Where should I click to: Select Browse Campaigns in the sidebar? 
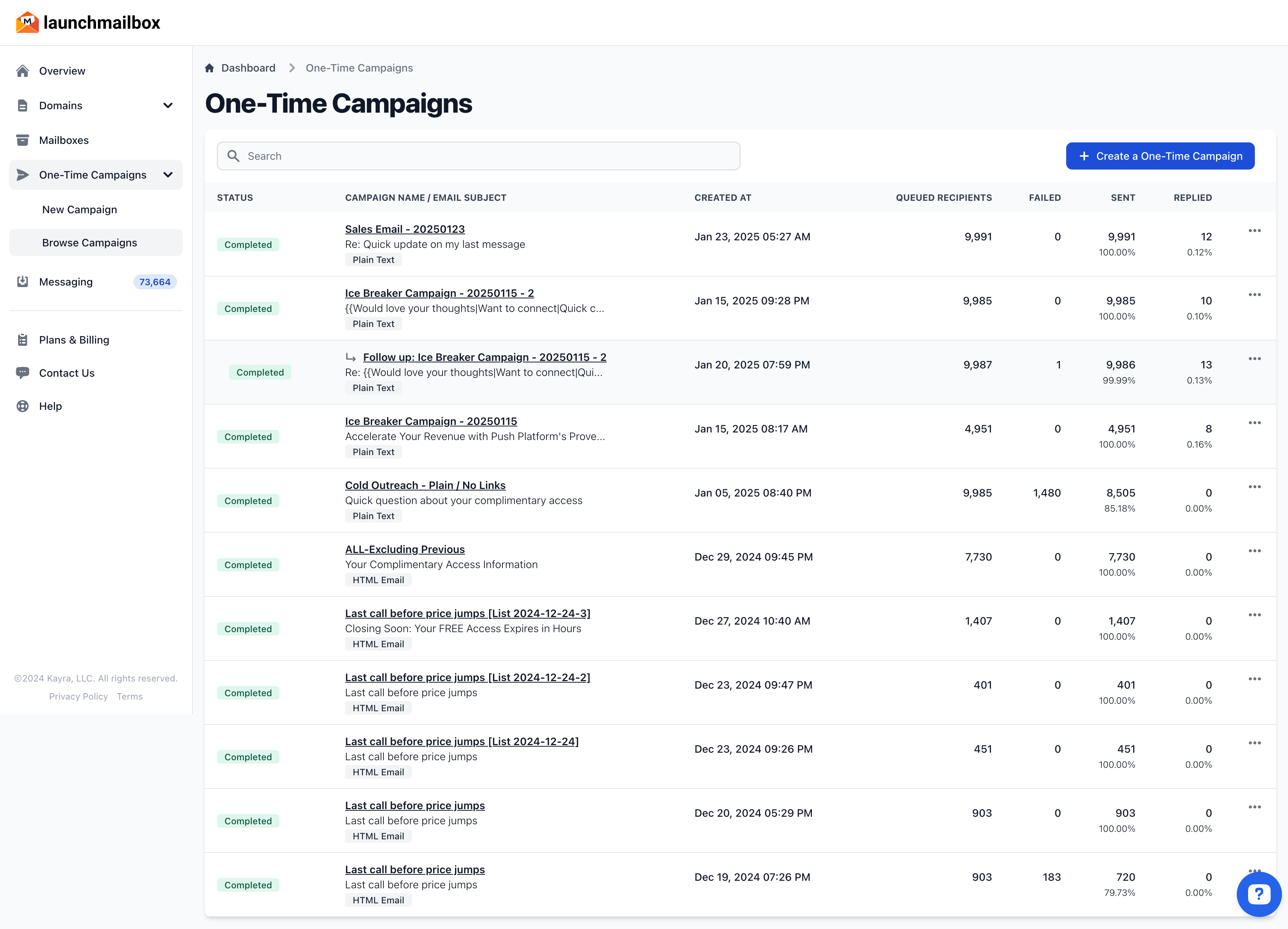pyautogui.click(x=89, y=242)
